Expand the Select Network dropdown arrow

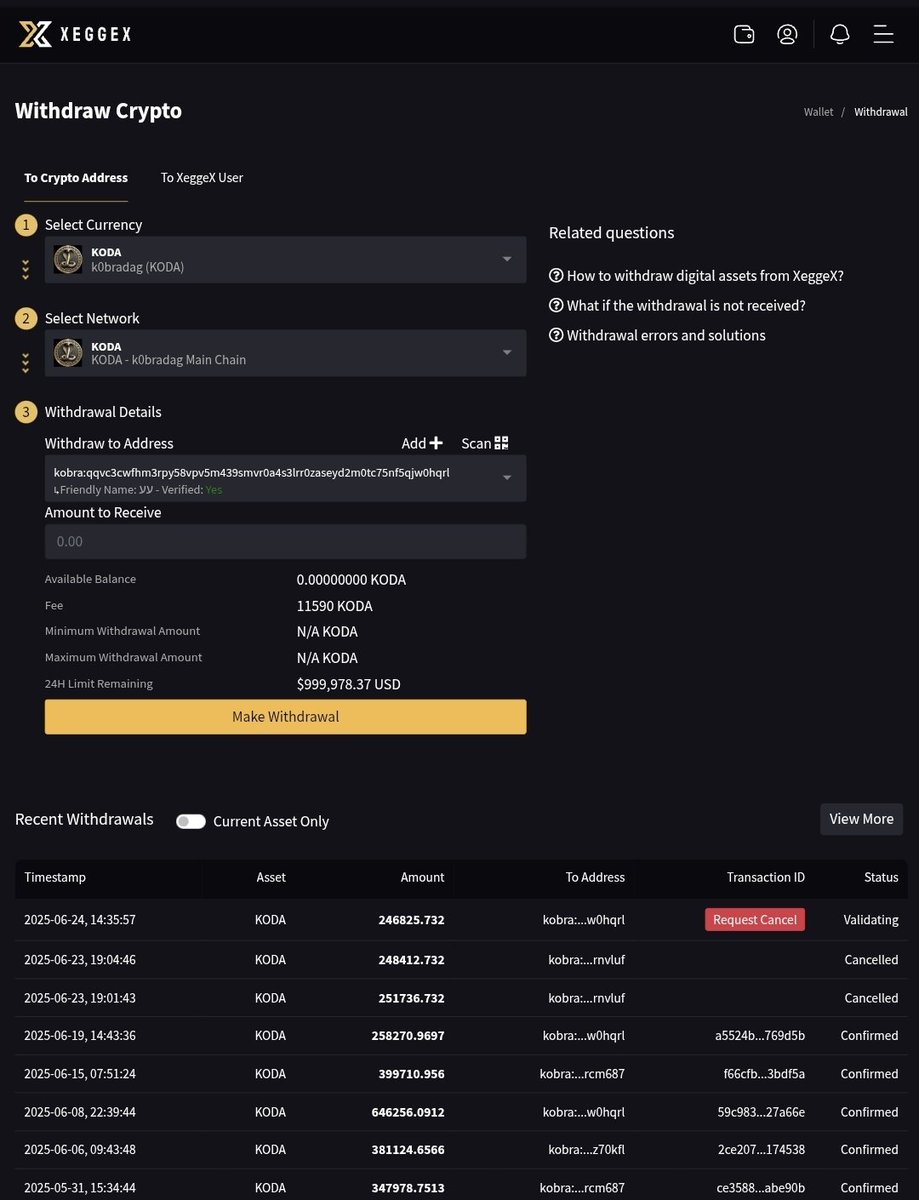[507, 352]
